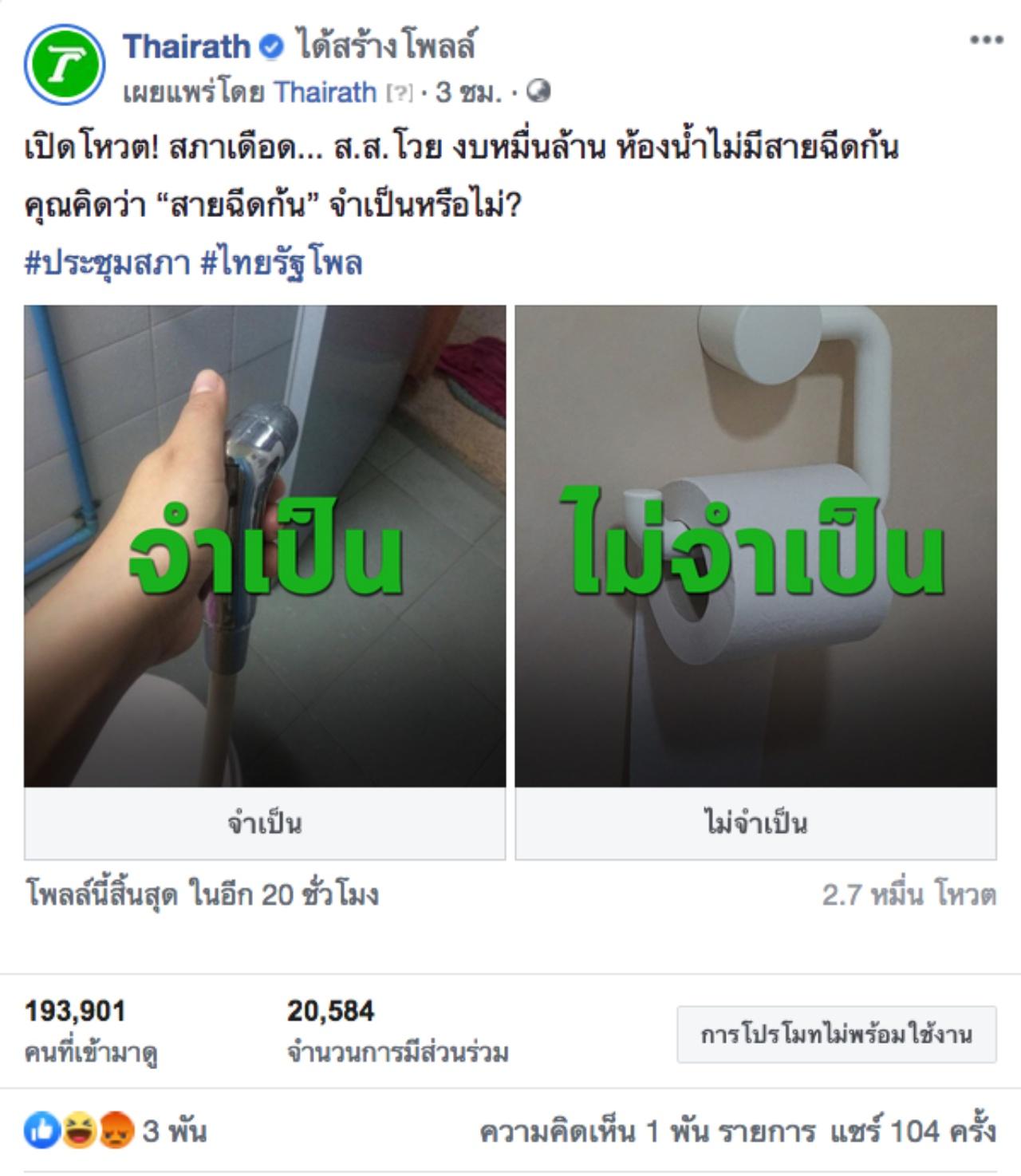Click the blue Like reaction icon

coord(42,1131)
